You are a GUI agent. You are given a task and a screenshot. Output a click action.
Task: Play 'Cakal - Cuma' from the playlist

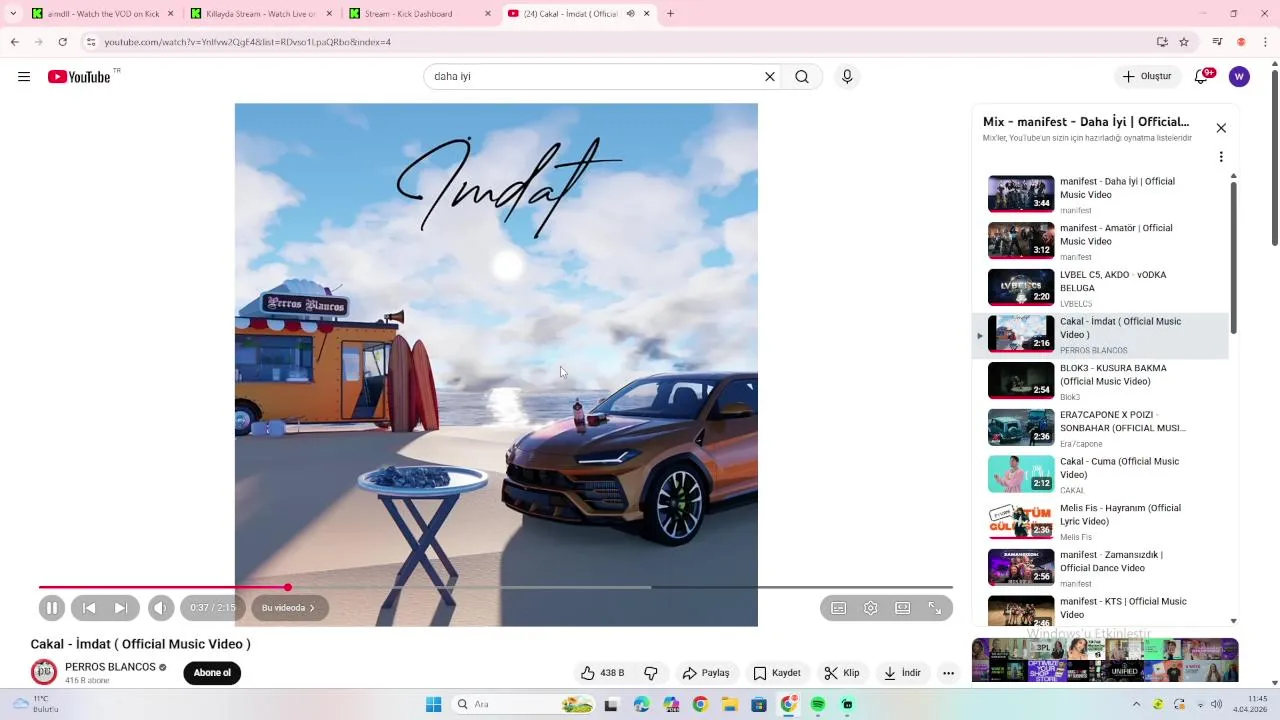(1101, 475)
